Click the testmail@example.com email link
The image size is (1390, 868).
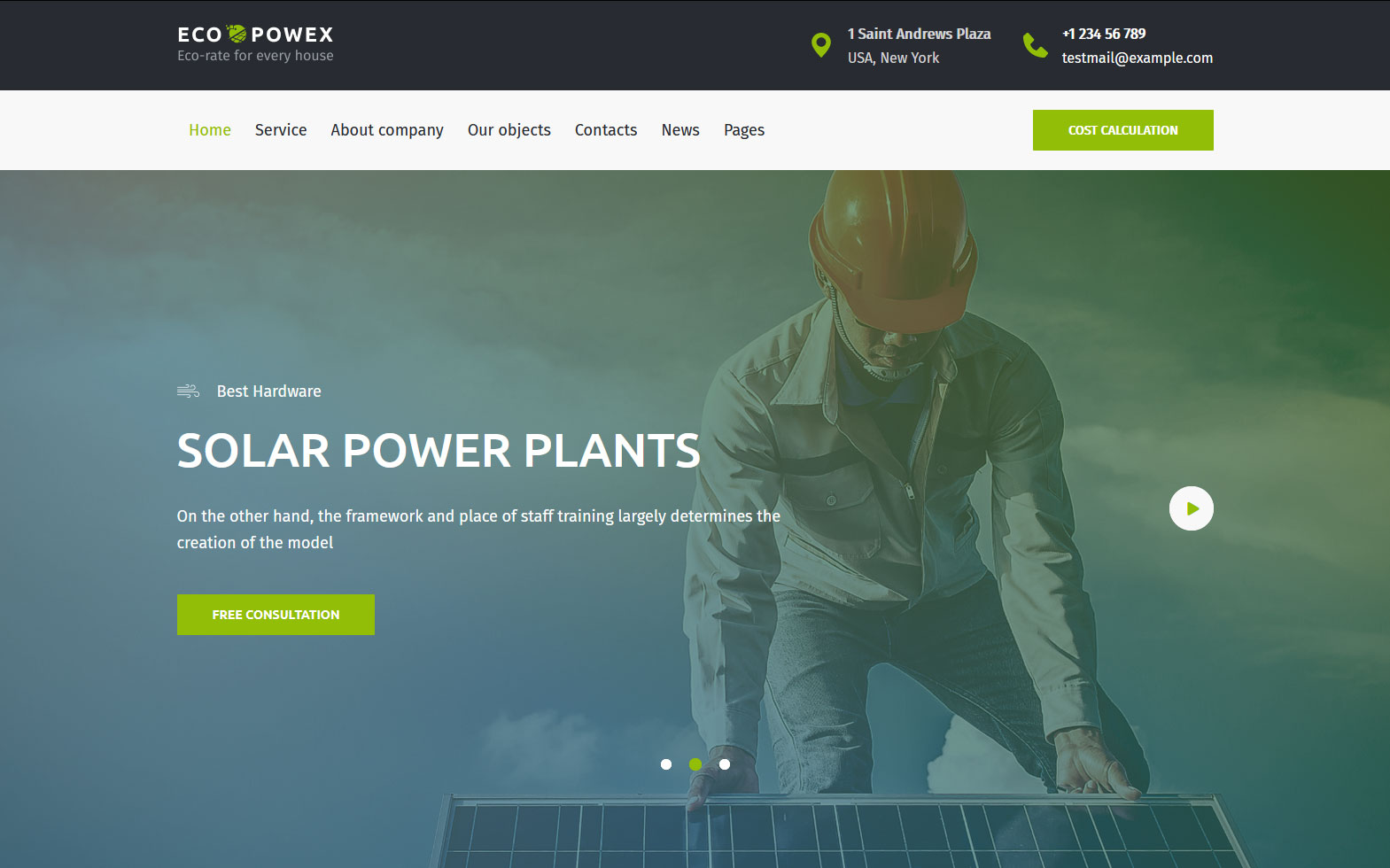point(1138,58)
